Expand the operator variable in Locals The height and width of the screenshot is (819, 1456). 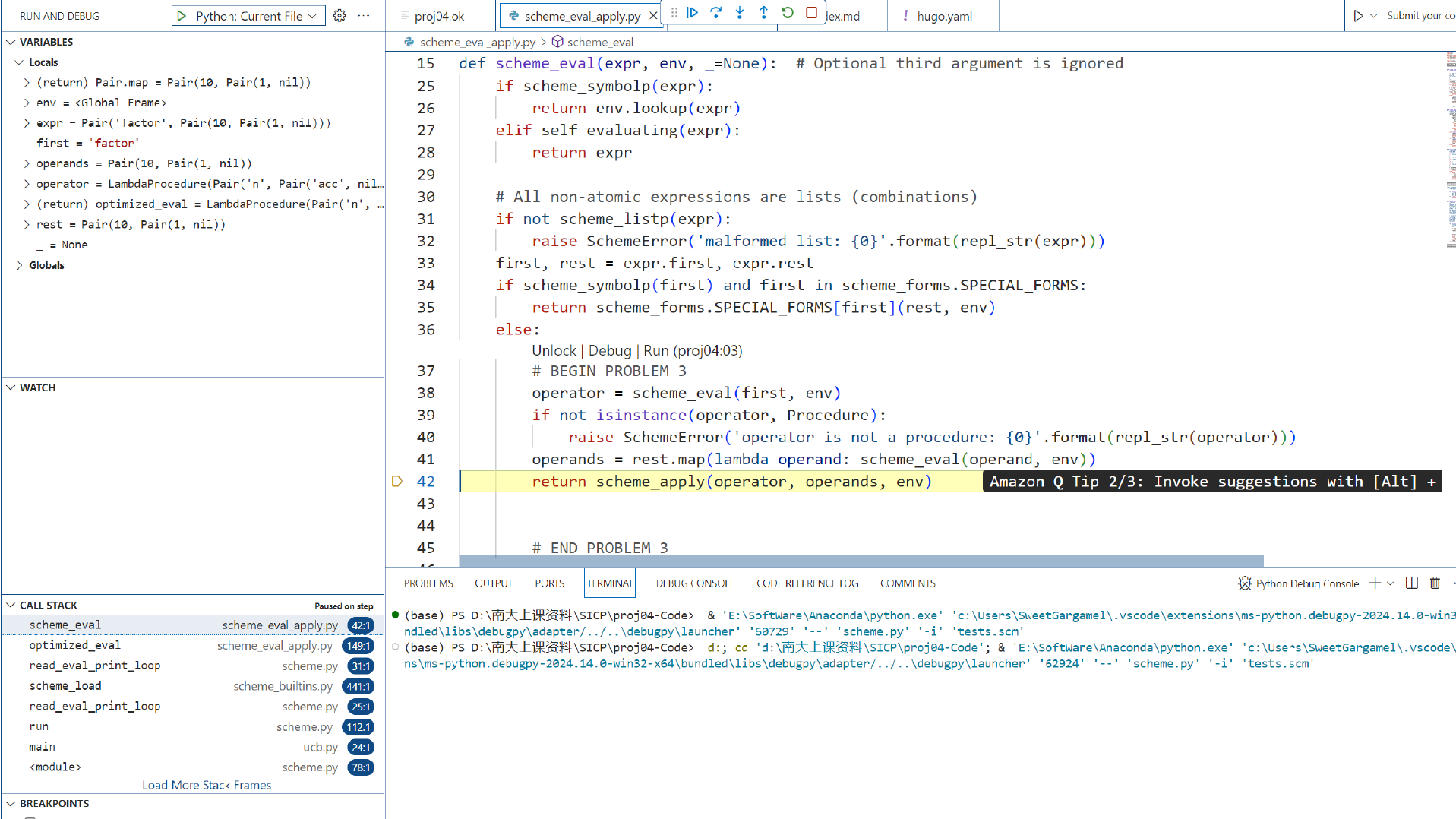[27, 184]
